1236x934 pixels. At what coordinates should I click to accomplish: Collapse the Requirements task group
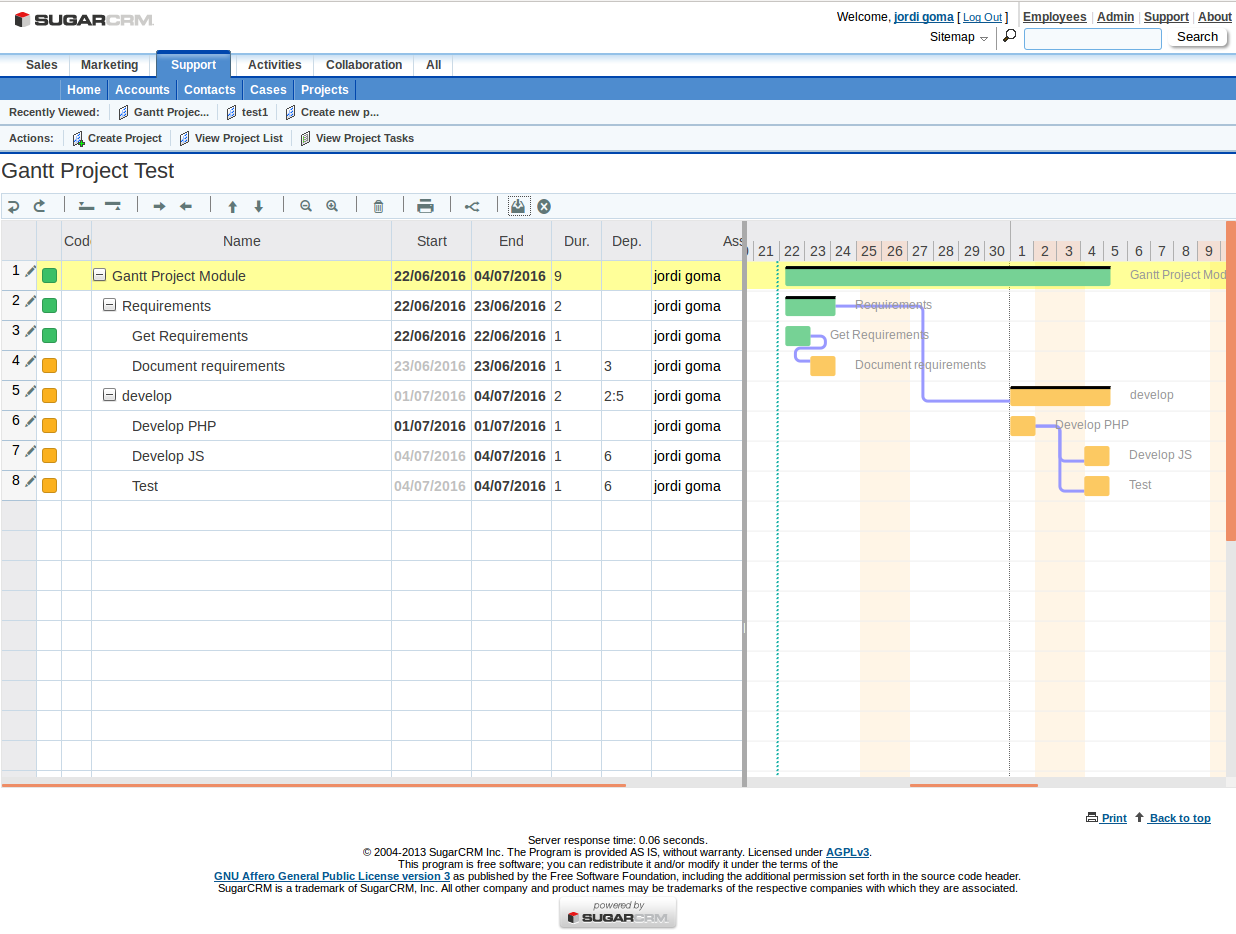(110, 306)
